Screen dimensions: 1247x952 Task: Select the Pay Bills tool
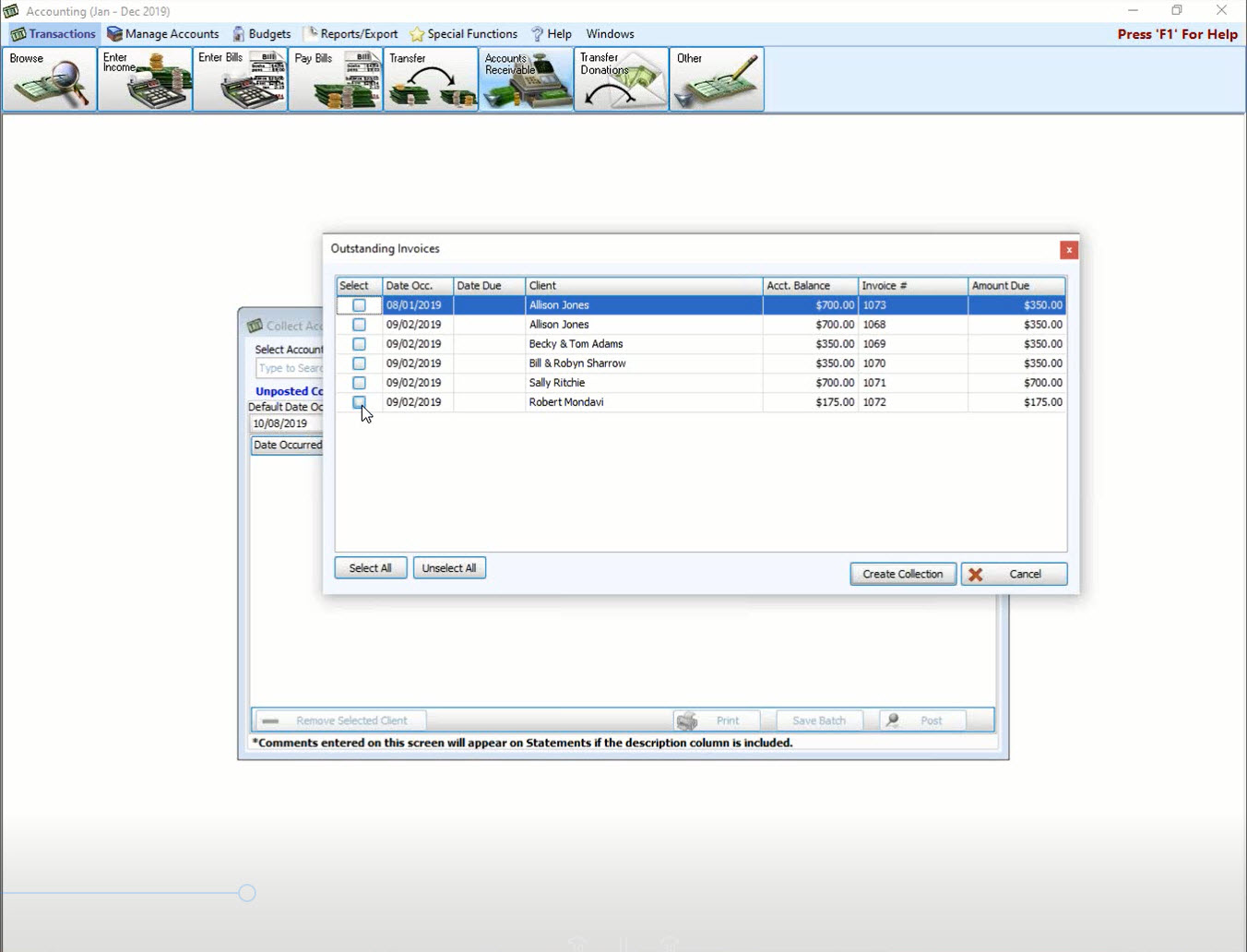[x=335, y=79]
